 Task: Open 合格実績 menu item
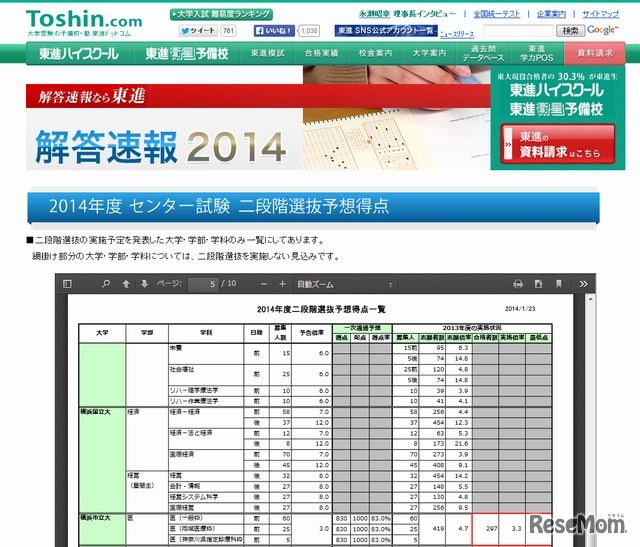point(322,53)
